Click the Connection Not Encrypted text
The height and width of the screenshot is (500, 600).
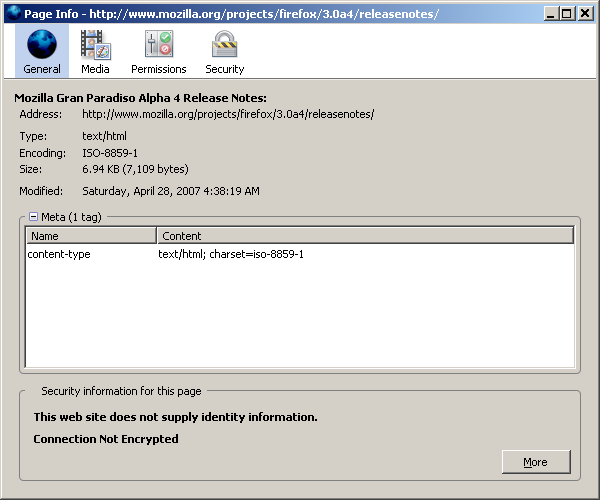tap(106, 439)
